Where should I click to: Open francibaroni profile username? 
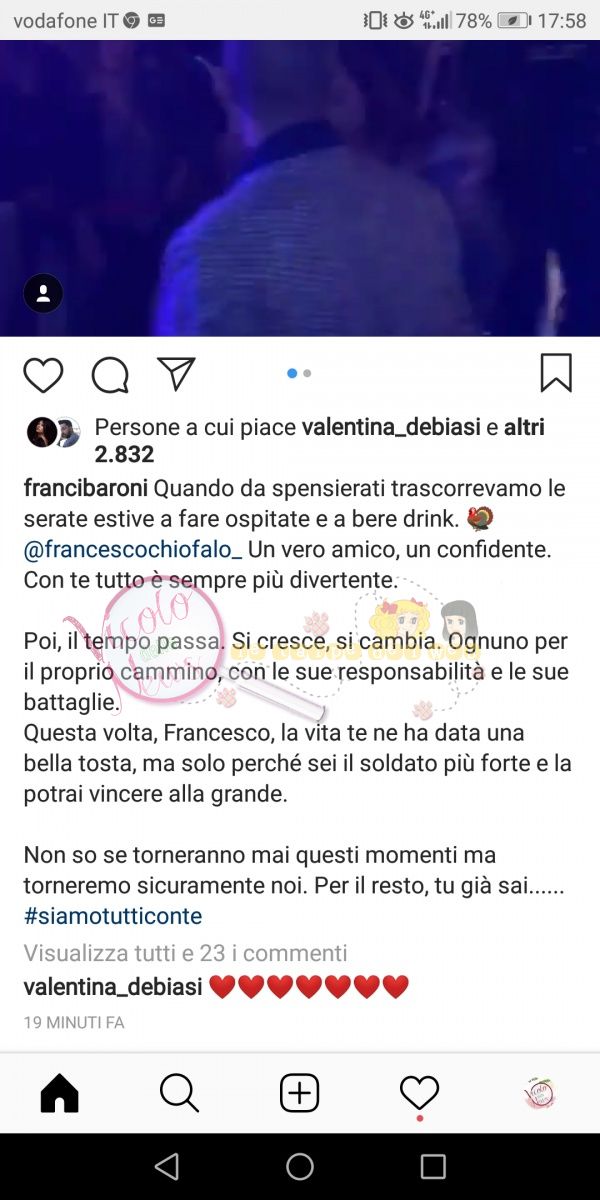point(86,490)
